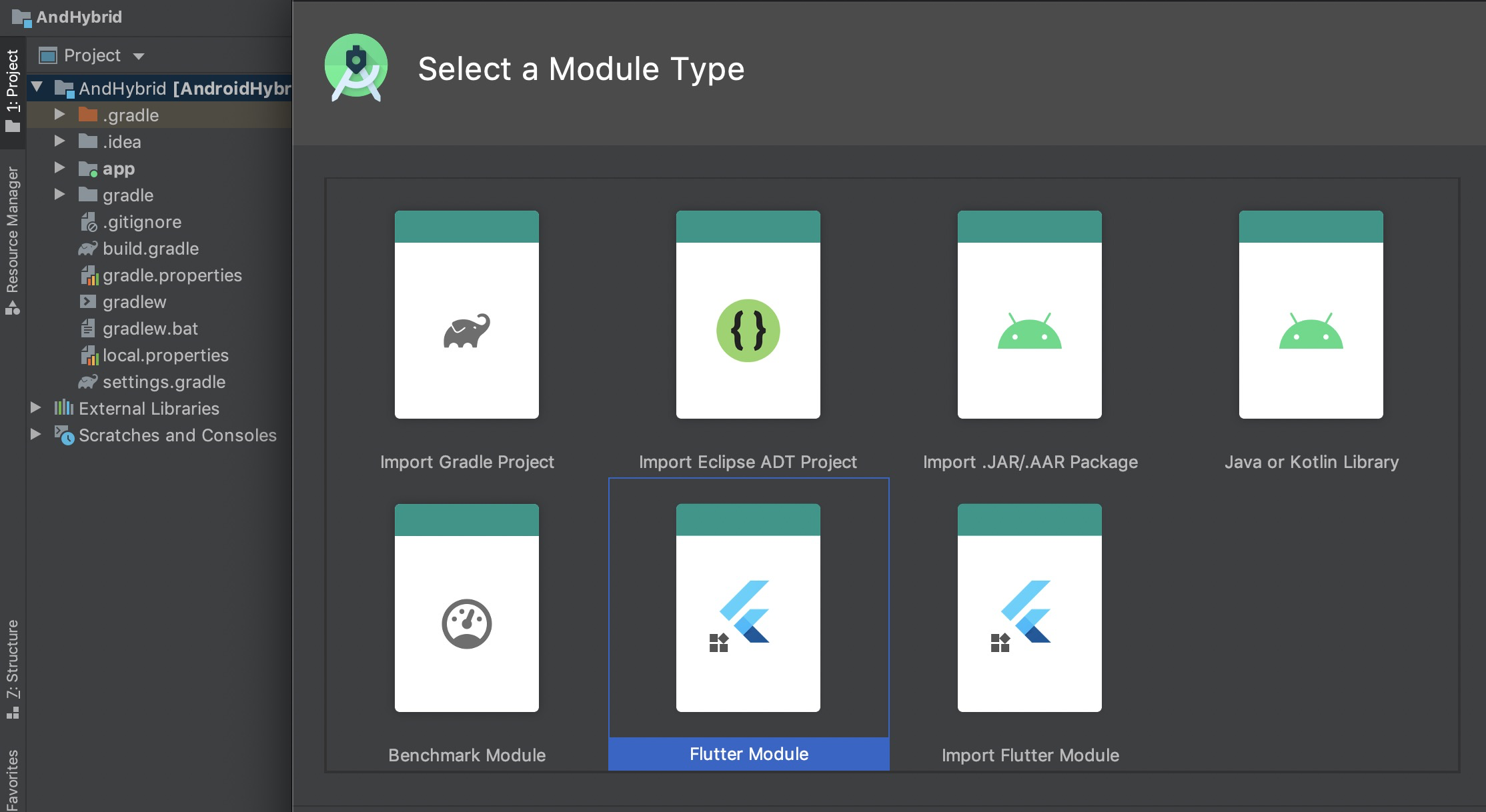Click the Benchmark Module label
The image size is (1486, 812).
coord(467,755)
